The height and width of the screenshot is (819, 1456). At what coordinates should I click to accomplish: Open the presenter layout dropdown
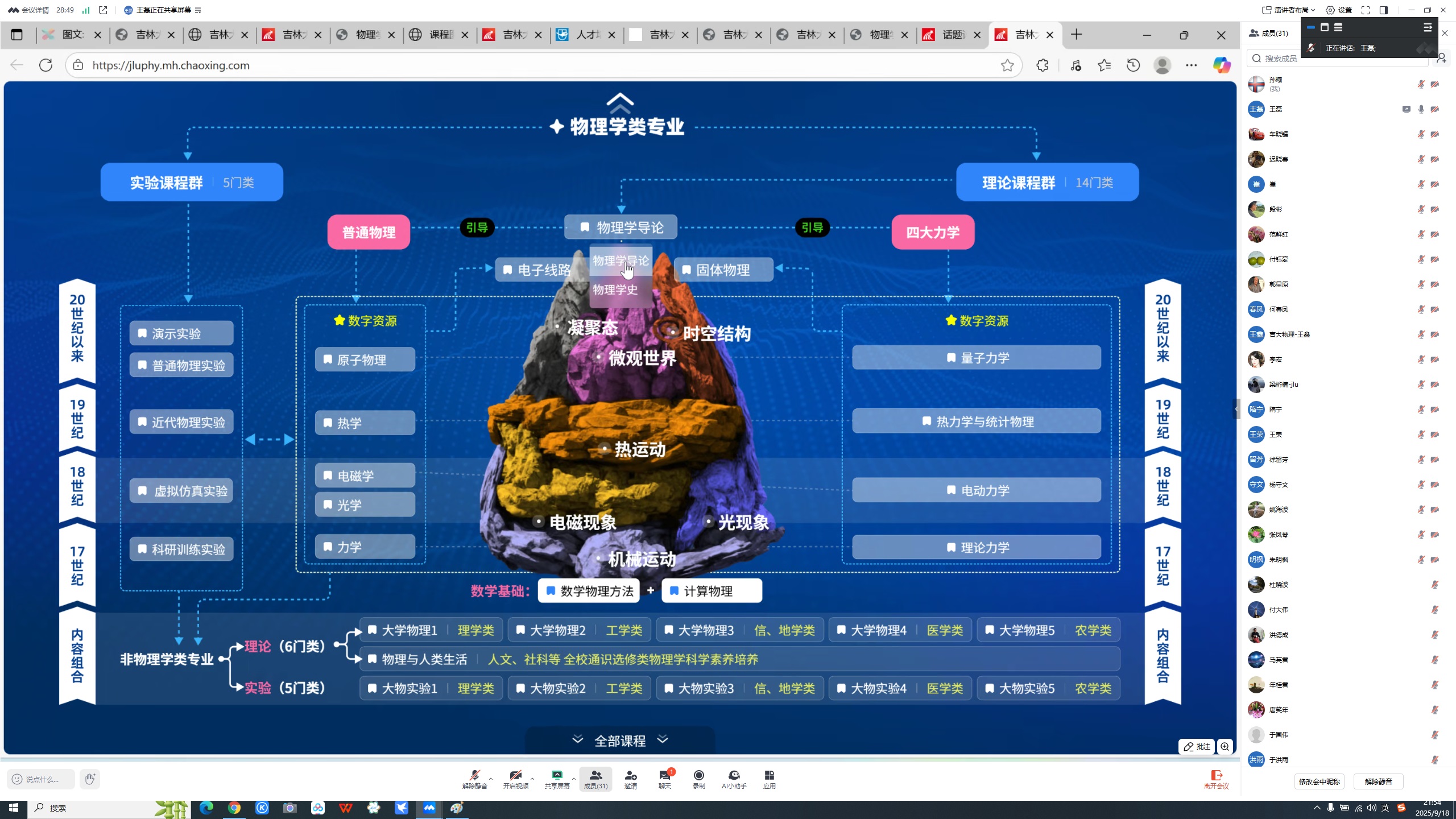1289,10
